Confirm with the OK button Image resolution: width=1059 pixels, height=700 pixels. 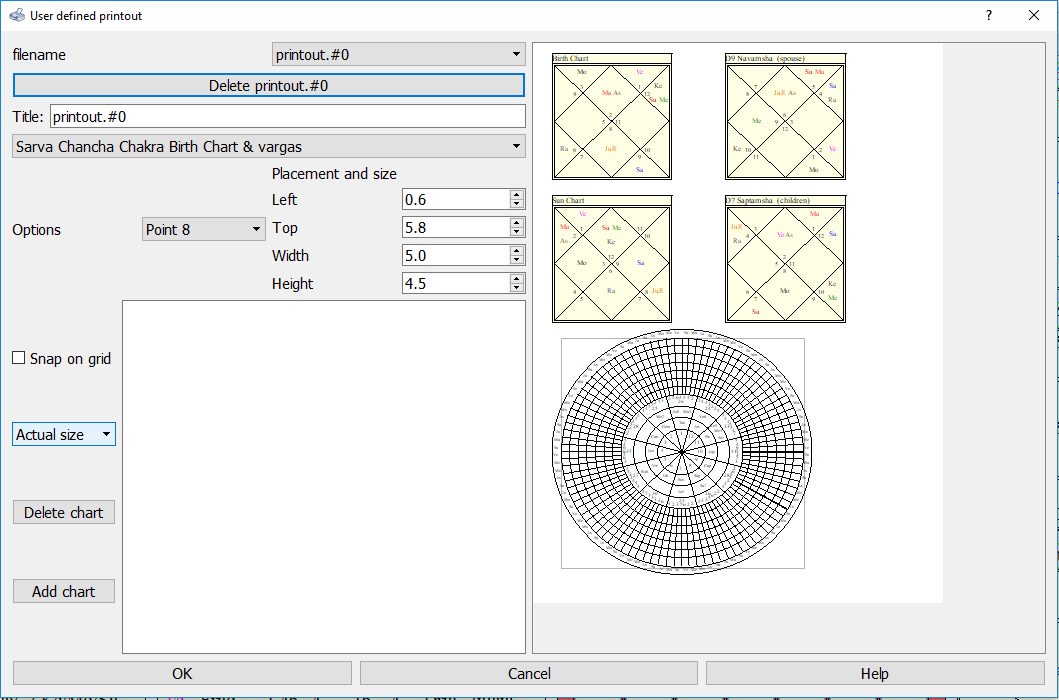[182, 673]
